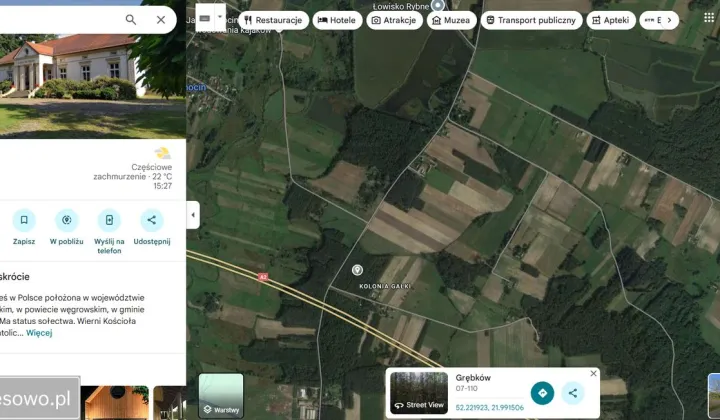Click the road 62 shield marker
The width and height of the screenshot is (720, 420).
(x=263, y=277)
